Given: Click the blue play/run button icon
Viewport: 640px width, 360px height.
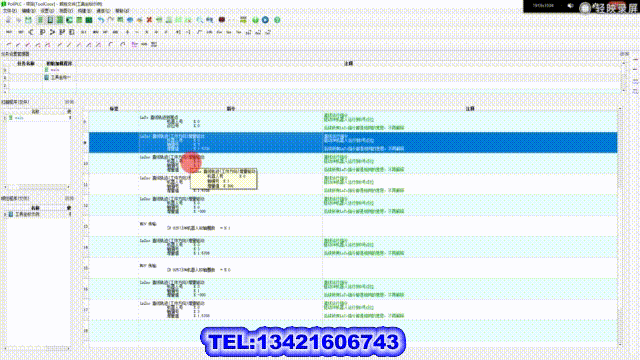Looking at the screenshot, I should [x=265, y=20].
